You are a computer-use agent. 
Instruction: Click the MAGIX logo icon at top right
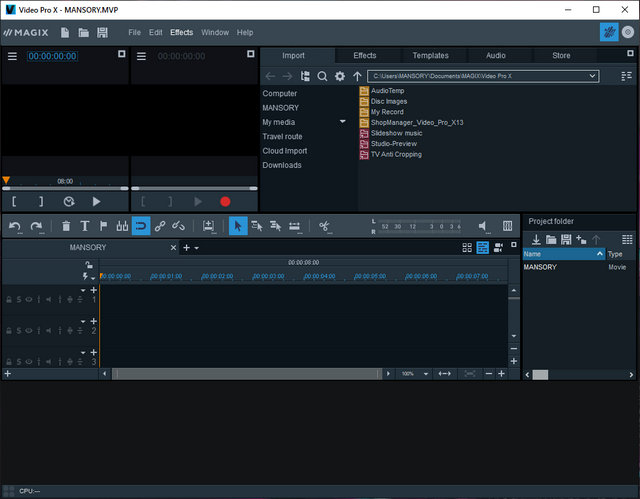[x=608, y=32]
